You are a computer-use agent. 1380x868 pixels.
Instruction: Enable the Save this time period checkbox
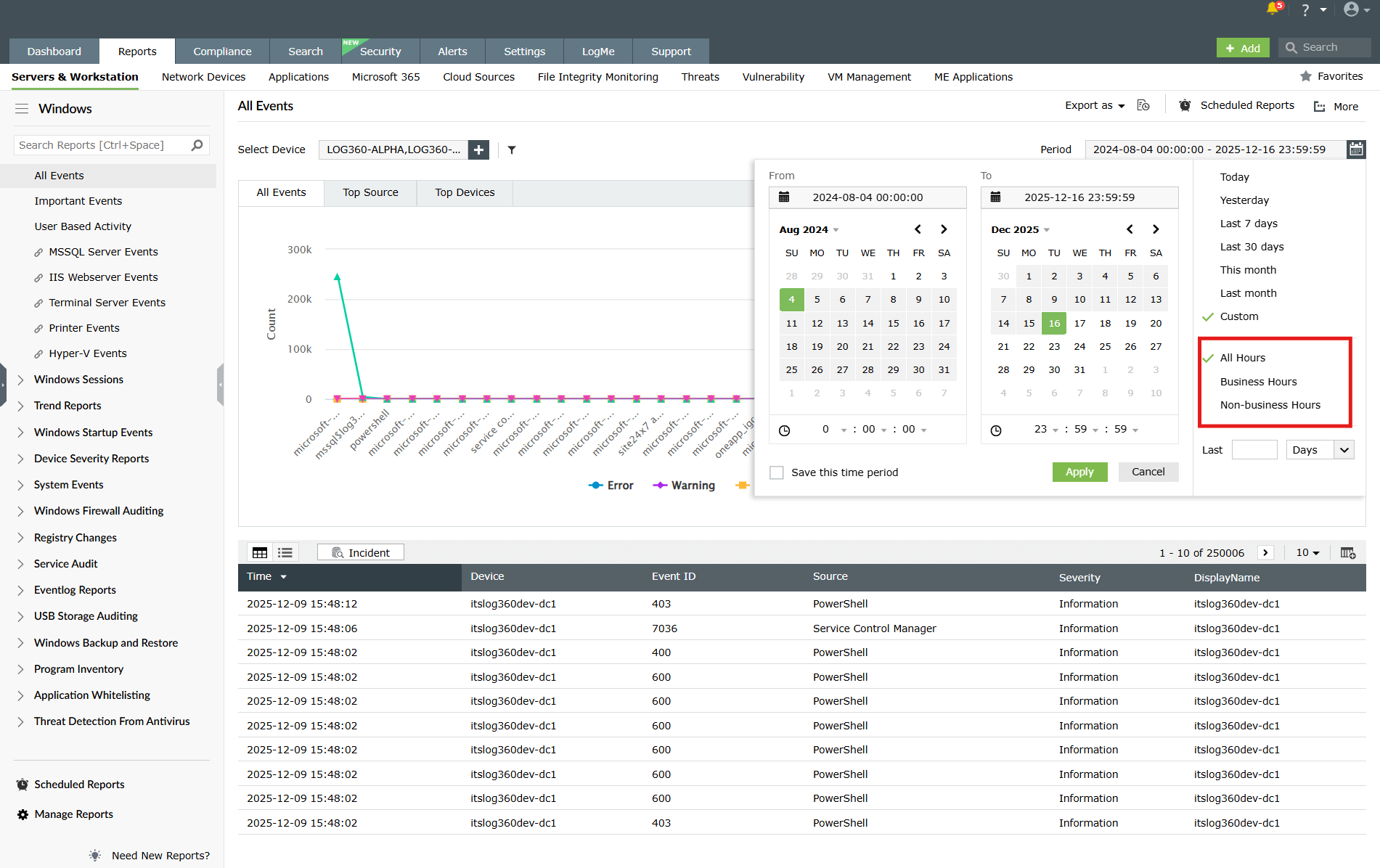point(776,472)
